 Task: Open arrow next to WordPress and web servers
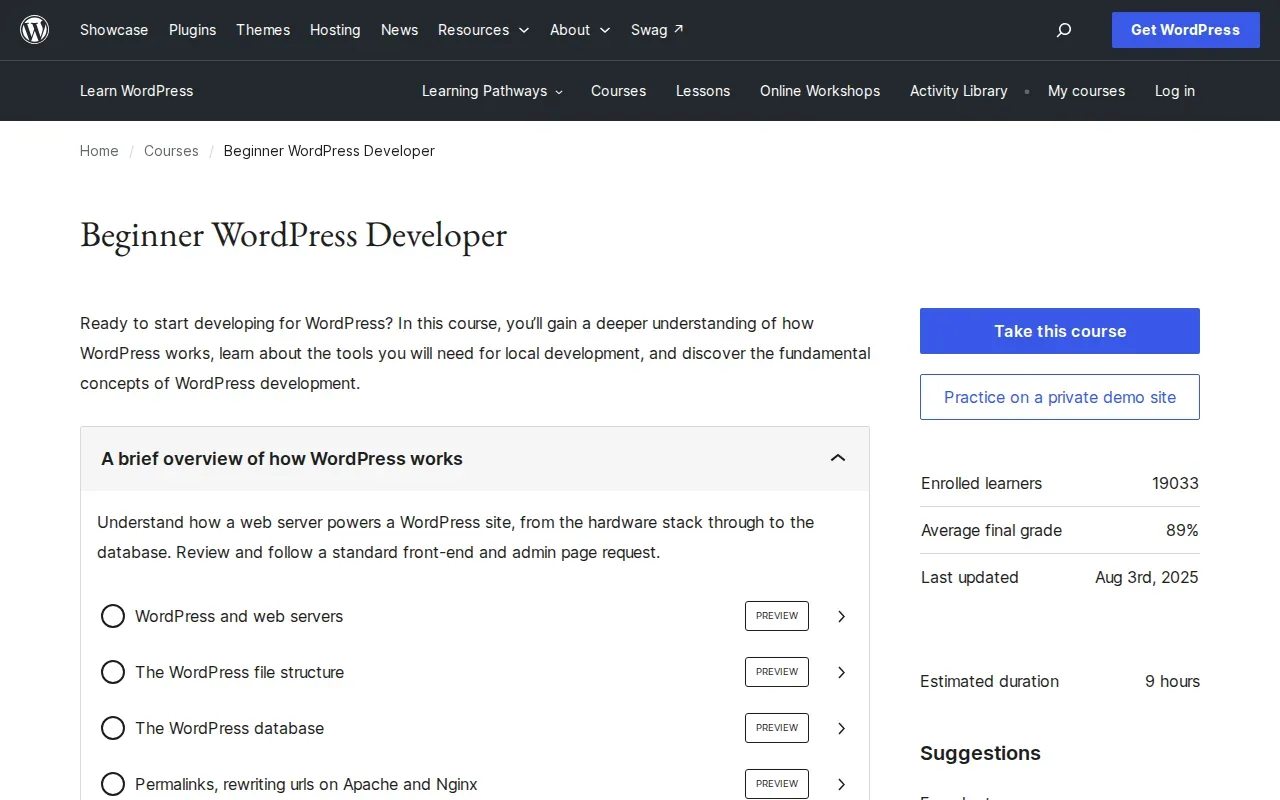point(841,616)
